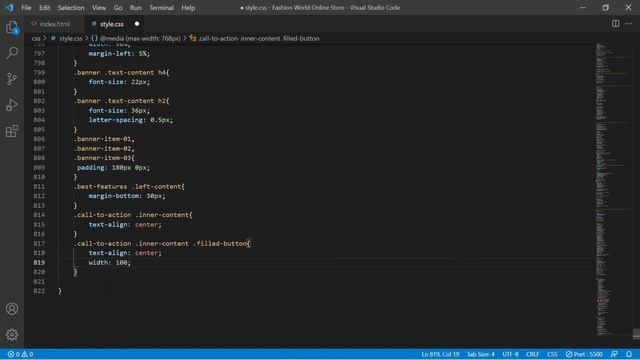This screenshot has height=360, width=640.
Task: Click the errors count in status bar
Action: coord(14,354)
